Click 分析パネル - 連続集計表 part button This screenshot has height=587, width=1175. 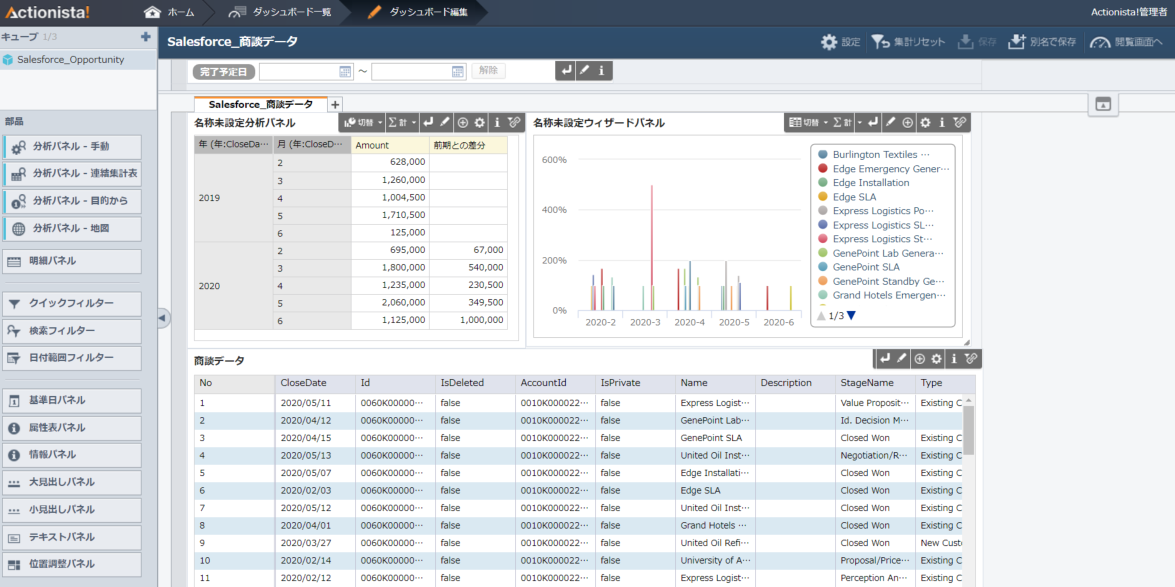tap(72, 174)
